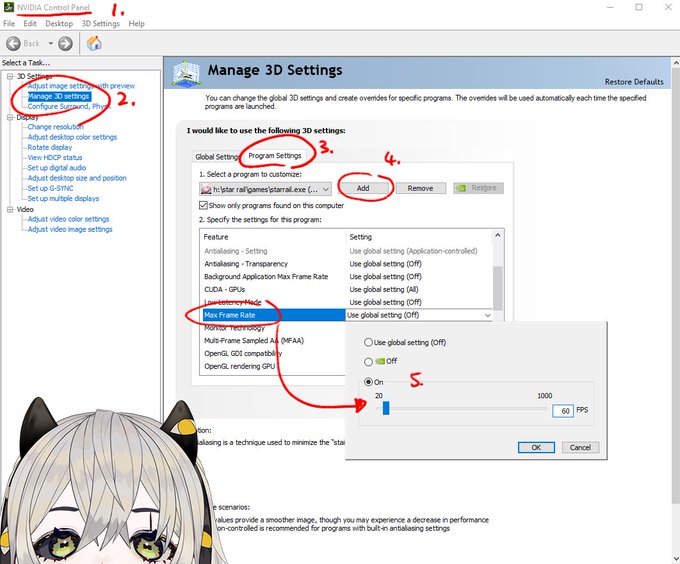The image size is (680, 564).
Task: Select the On radio button
Action: [x=368, y=382]
